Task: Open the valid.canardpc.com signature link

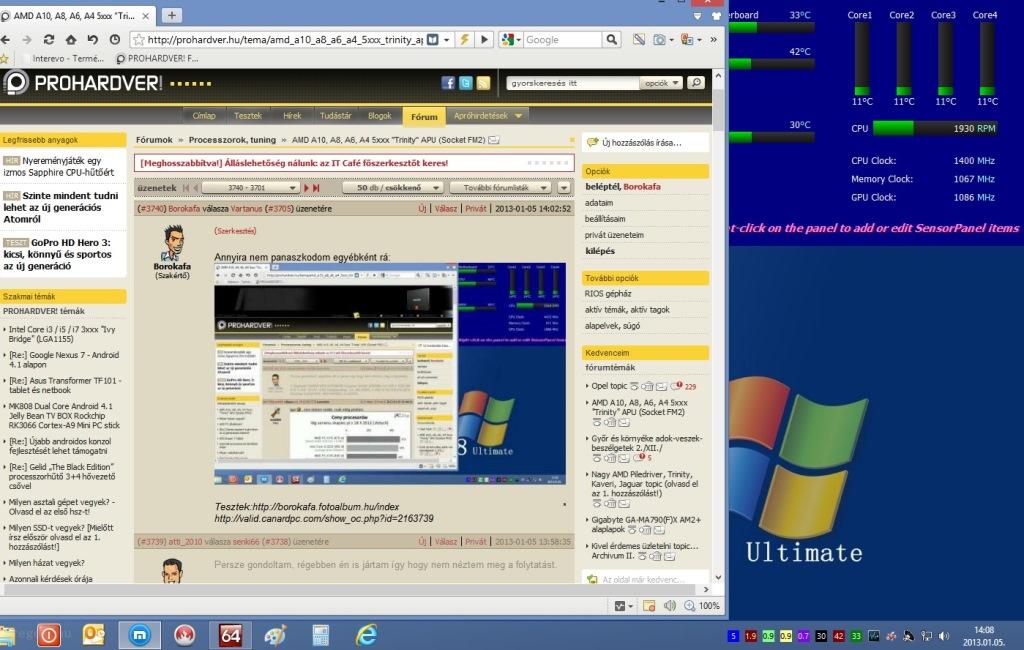Action: point(324,519)
